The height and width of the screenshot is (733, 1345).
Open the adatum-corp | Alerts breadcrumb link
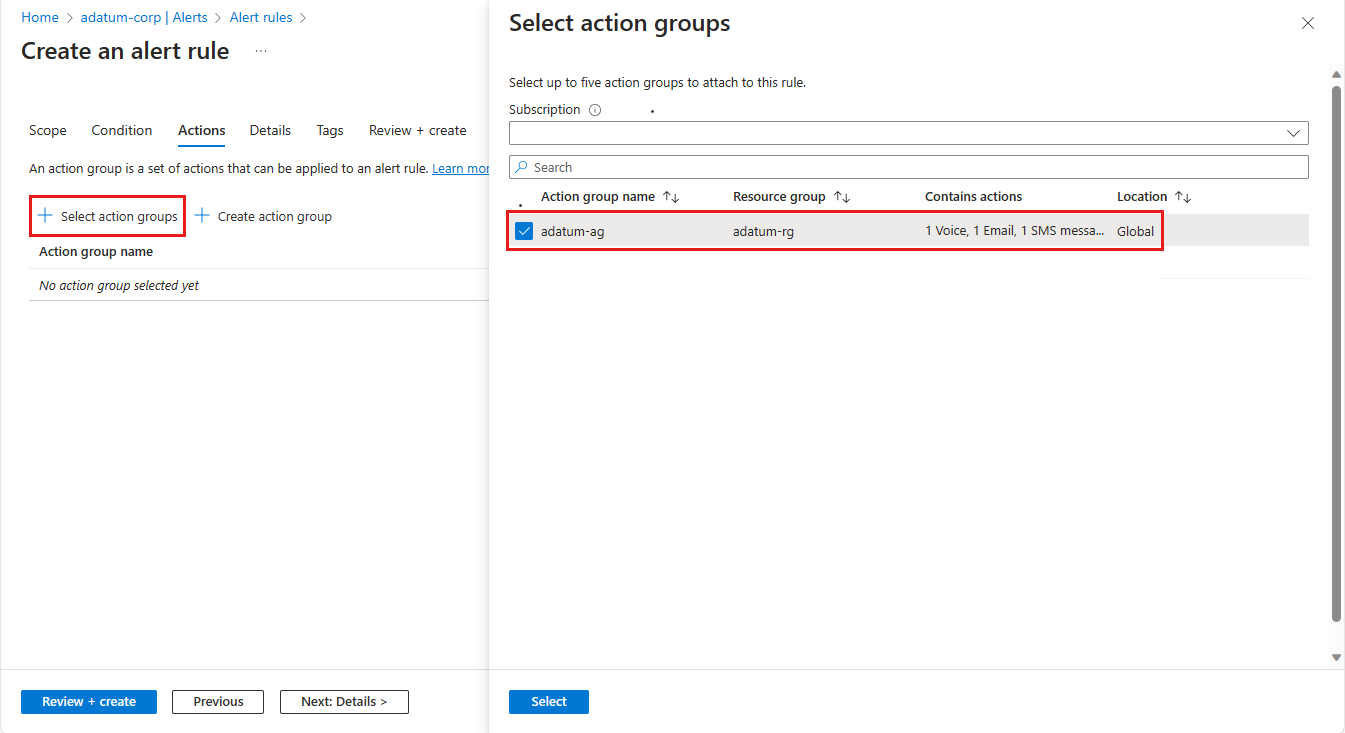point(144,17)
